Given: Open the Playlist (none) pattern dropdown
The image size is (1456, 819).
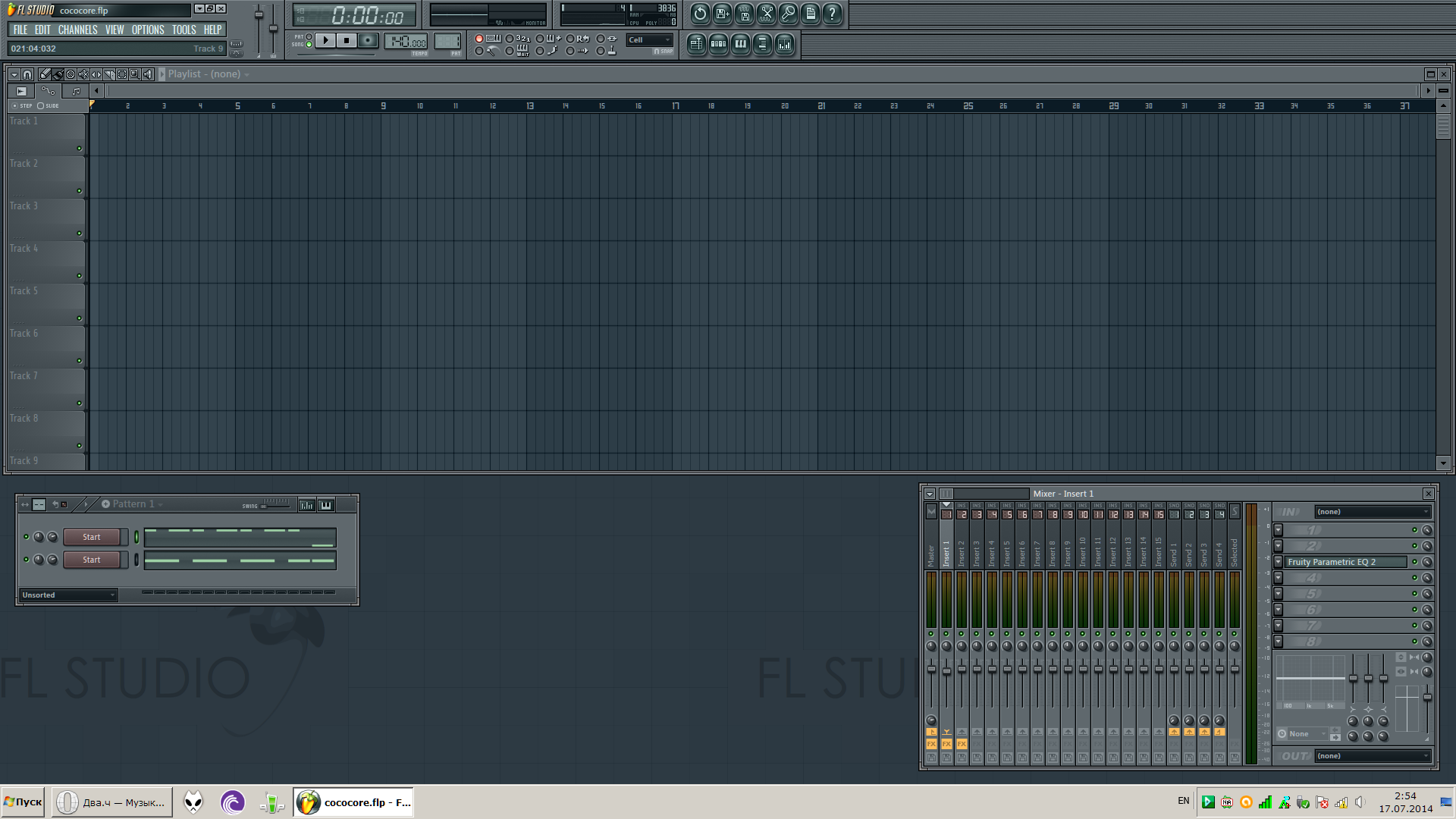Looking at the screenshot, I should pyautogui.click(x=209, y=74).
